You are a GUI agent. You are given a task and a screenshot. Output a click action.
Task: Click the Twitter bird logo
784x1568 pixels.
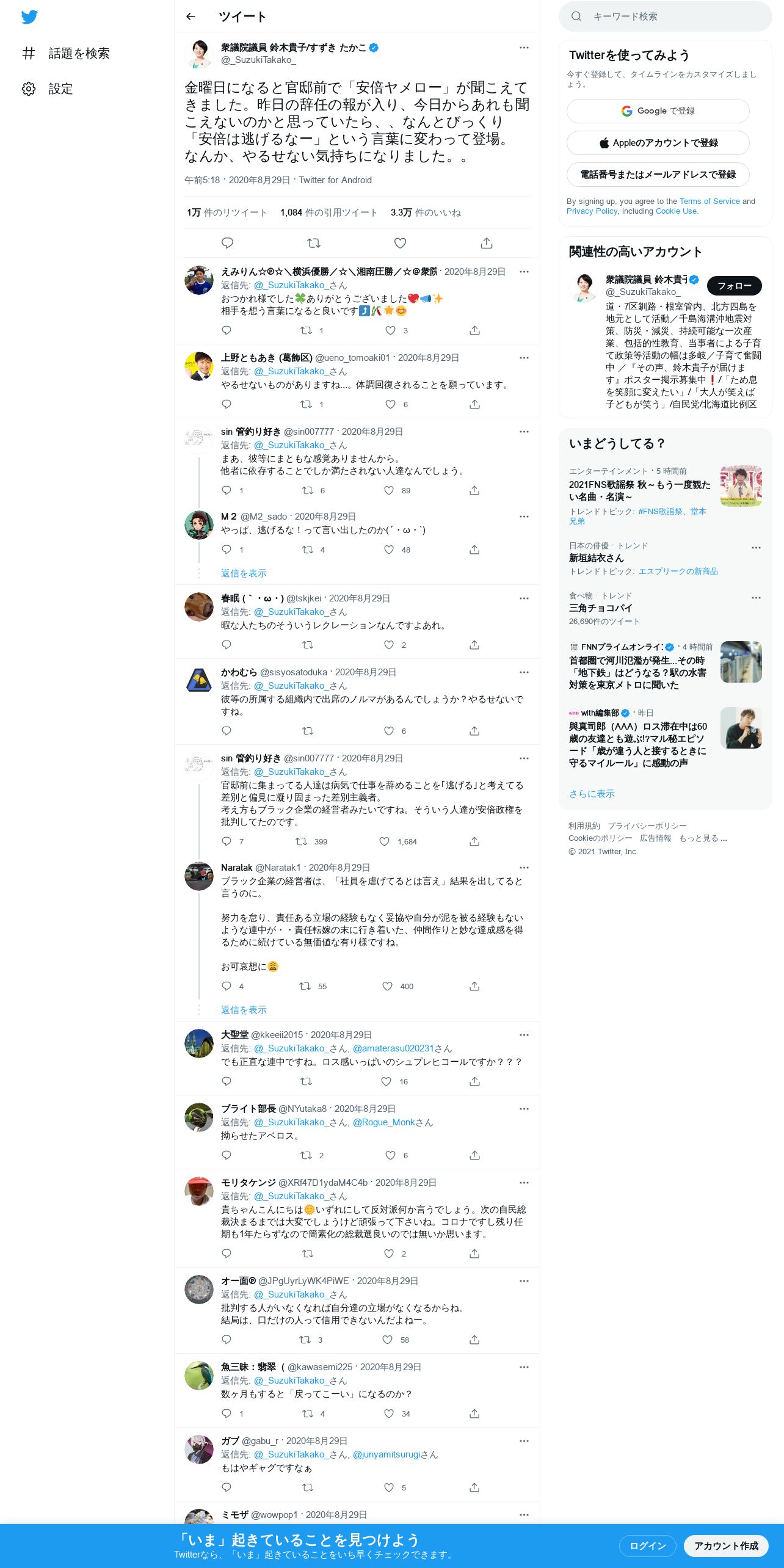(x=29, y=17)
